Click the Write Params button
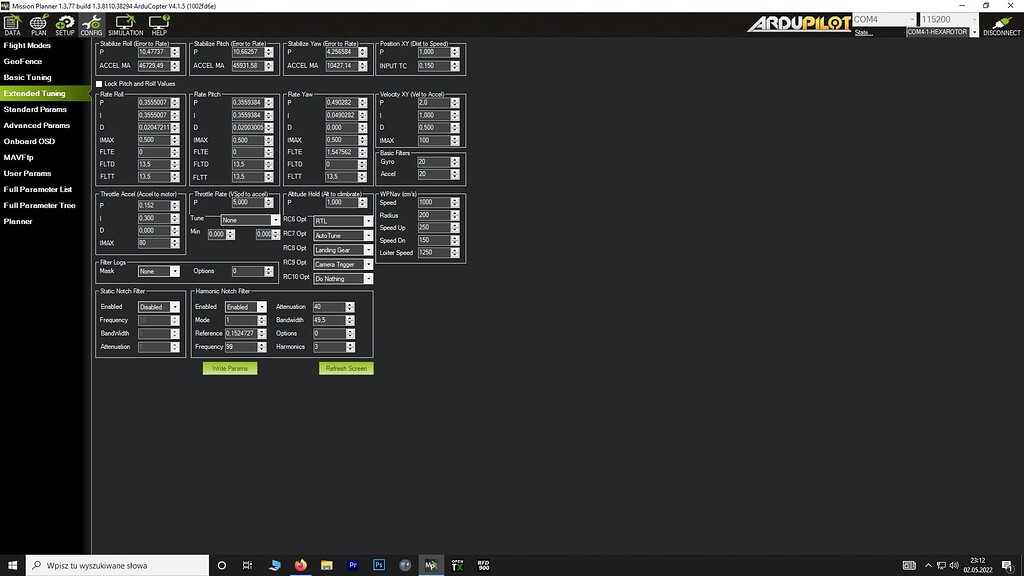This screenshot has height=576, width=1024. [x=230, y=368]
